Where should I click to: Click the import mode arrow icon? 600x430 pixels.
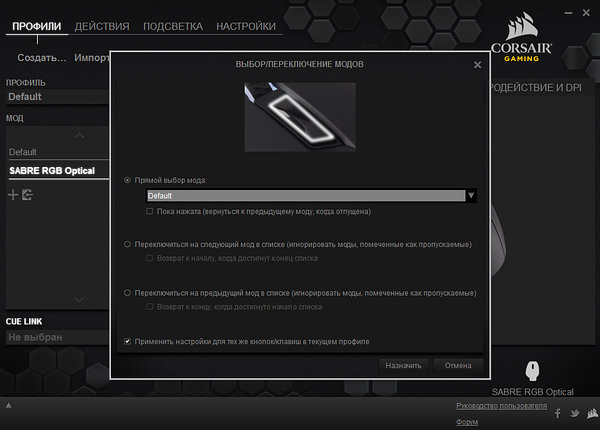[27, 195]
